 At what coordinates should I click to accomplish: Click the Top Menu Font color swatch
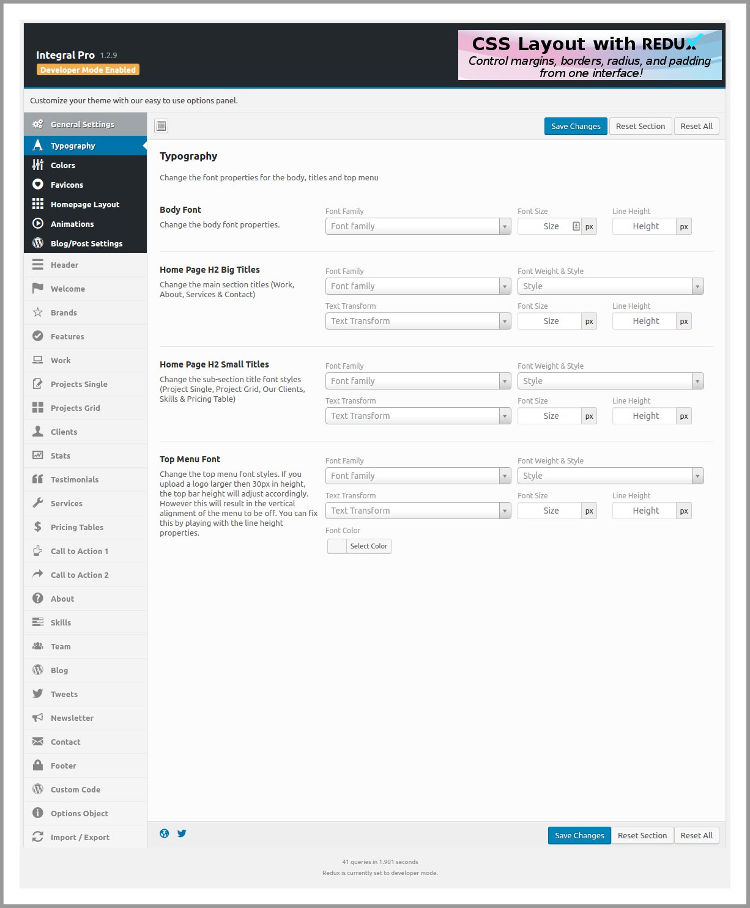coord(336,546)
